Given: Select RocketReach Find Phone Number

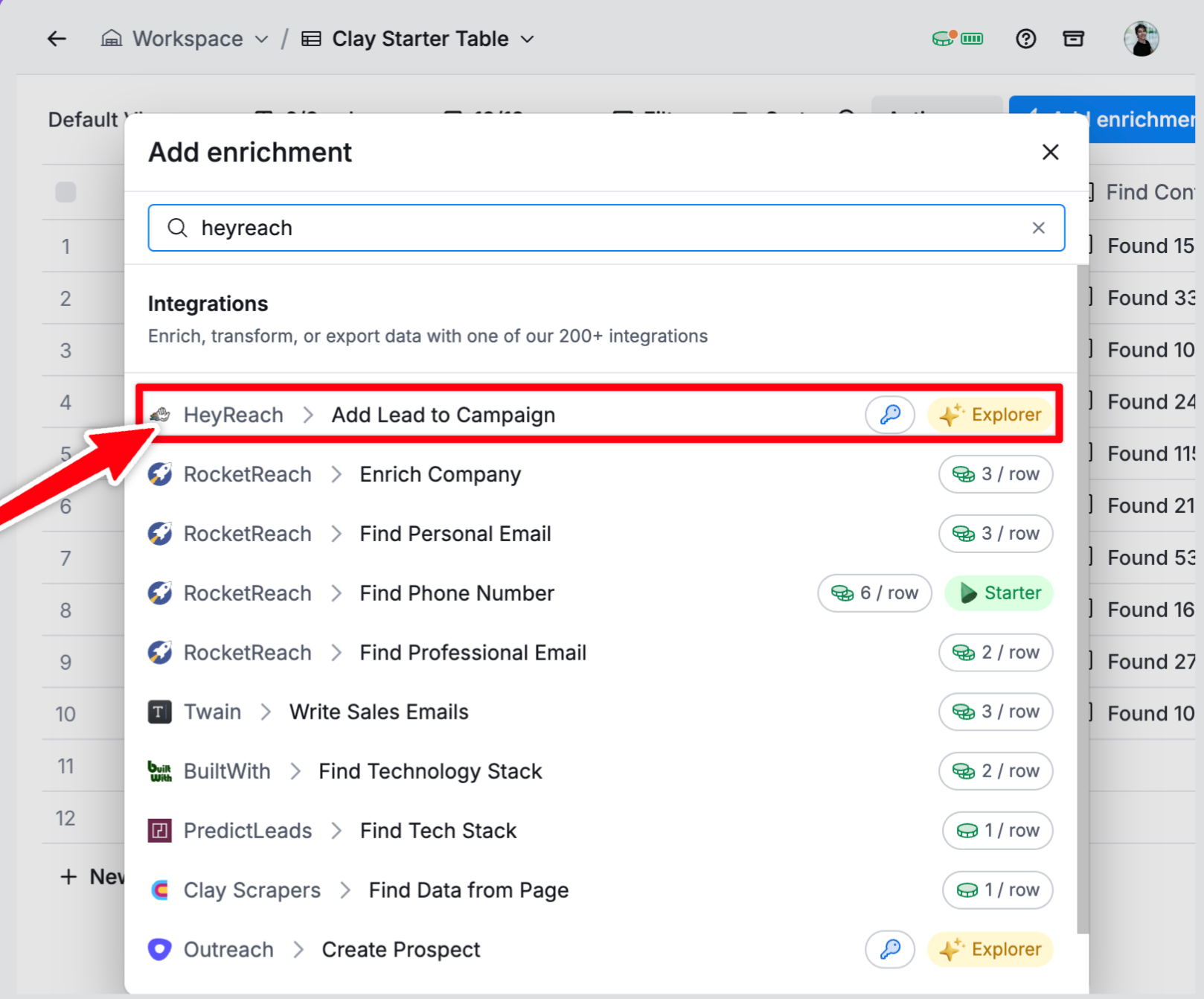Looking at the screenshot, I should point(600,593).
